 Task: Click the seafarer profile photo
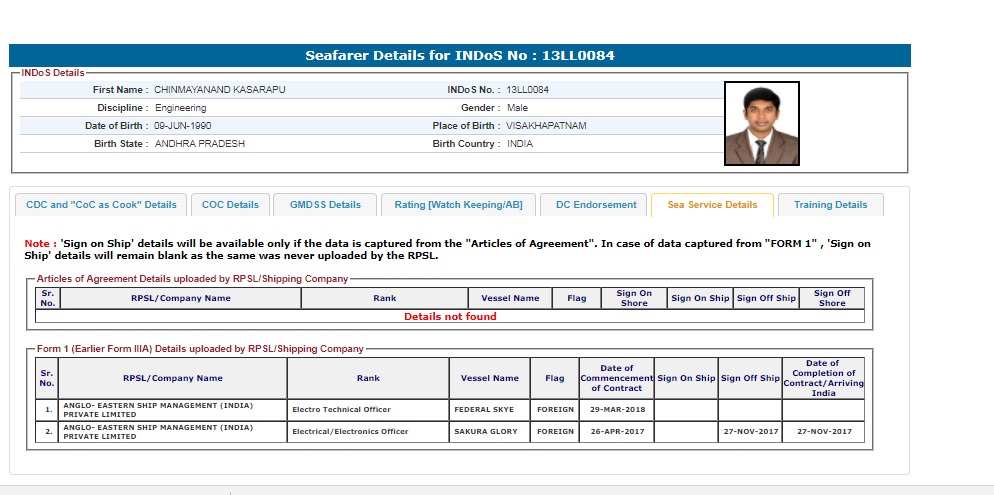coord(761,124)
